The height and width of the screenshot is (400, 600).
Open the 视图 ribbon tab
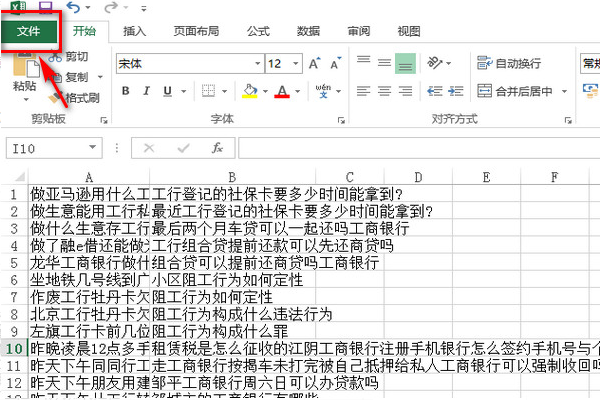tap(409, 31)
